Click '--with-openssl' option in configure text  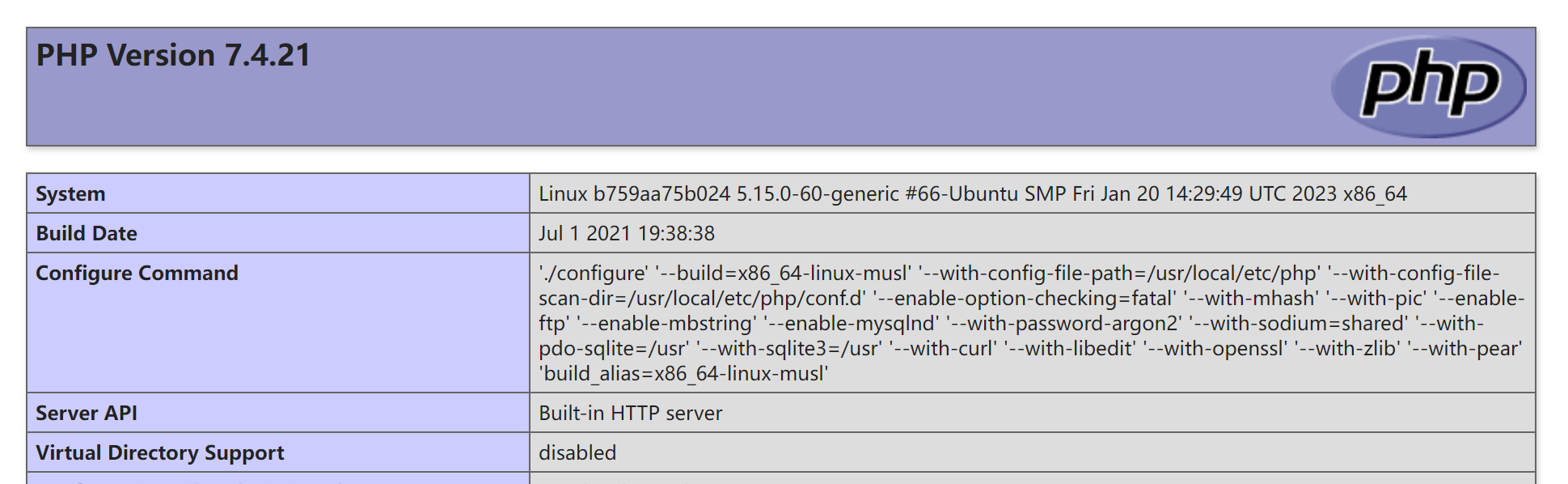point(1217,348)
